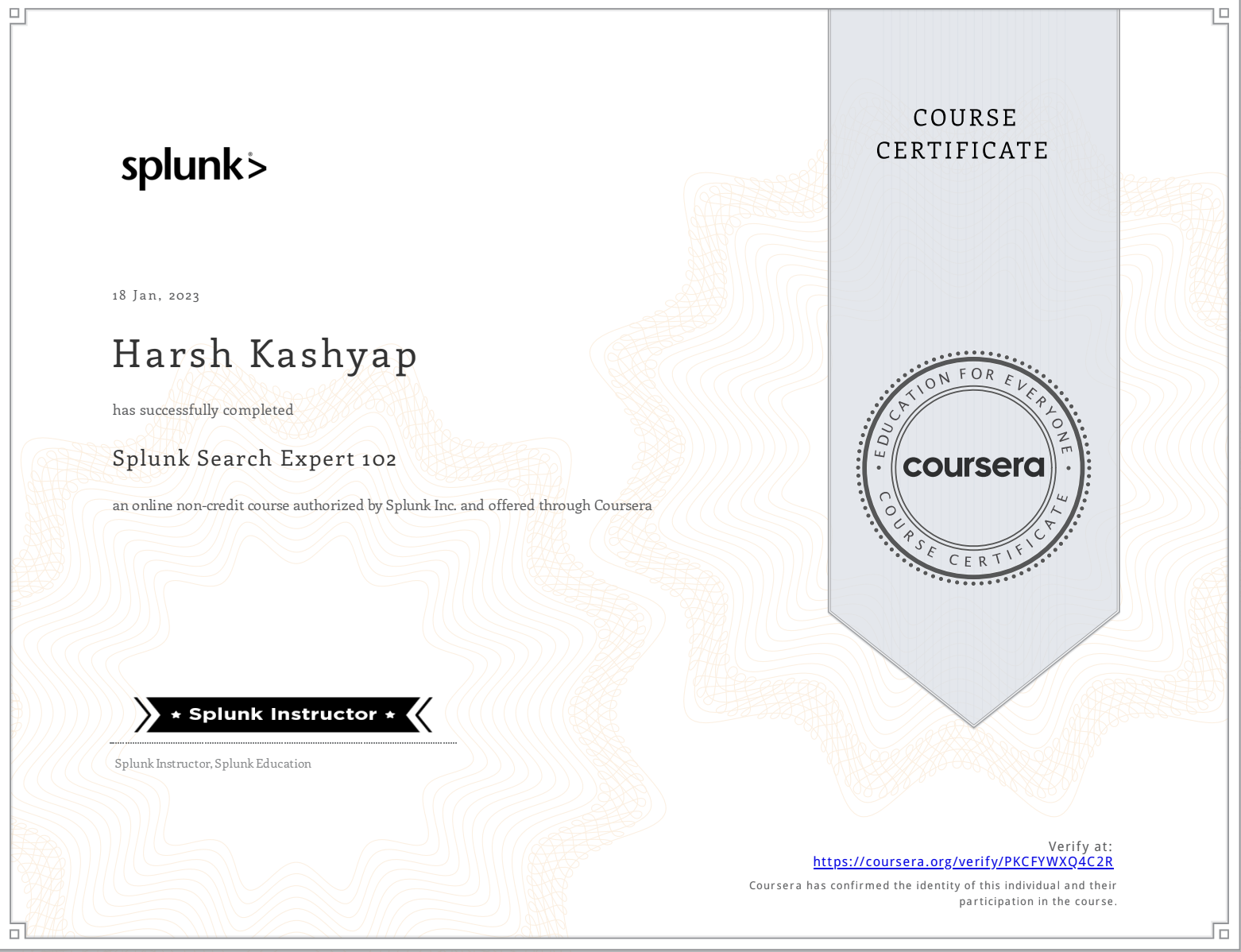Viewport: 1241px width, 952px height.
Task: Select the identity confirmation text
Action: click(934, 892)
